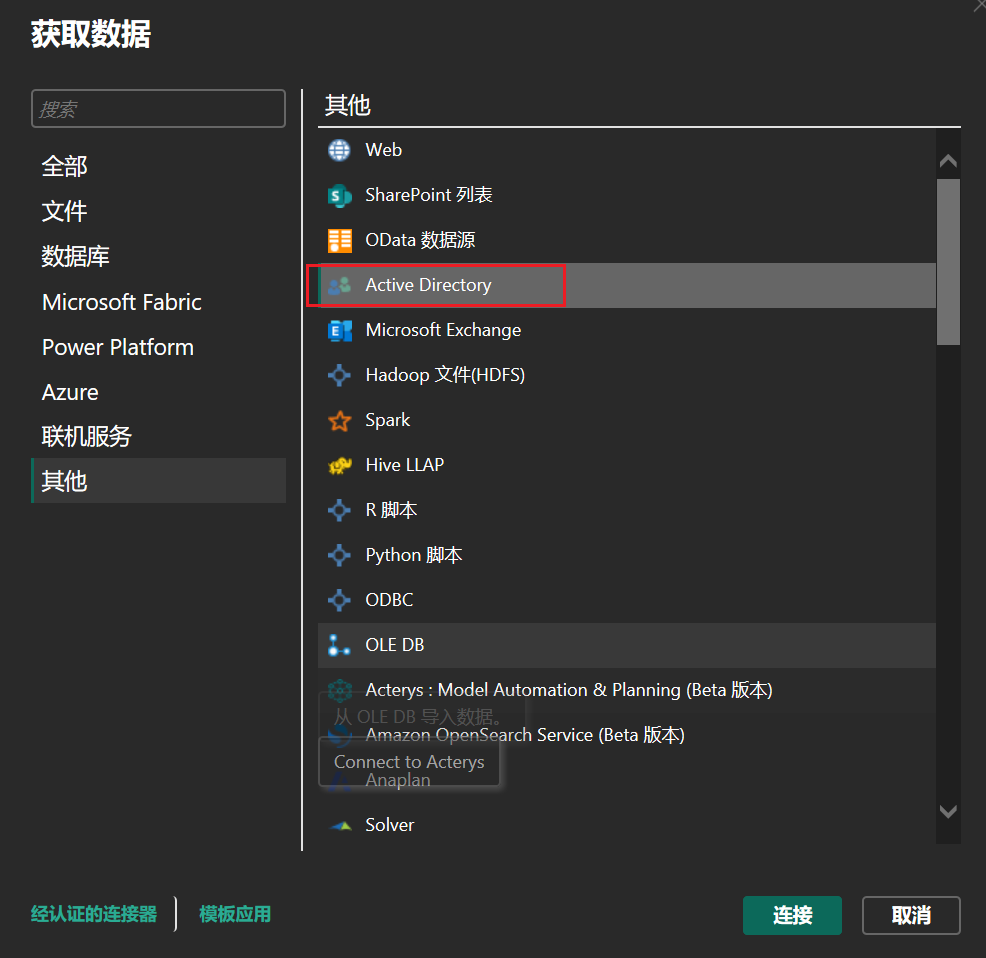
Task: Click the connector list scroll-down arrow
Action: point(948,811)
